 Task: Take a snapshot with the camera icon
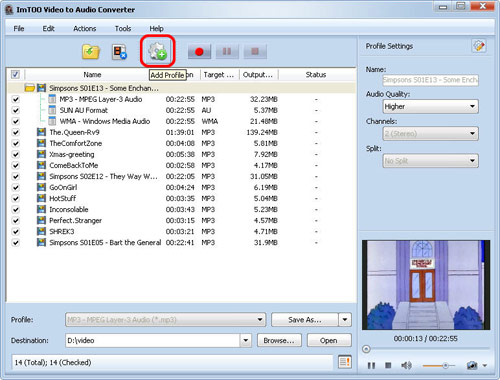coord(472,366)
